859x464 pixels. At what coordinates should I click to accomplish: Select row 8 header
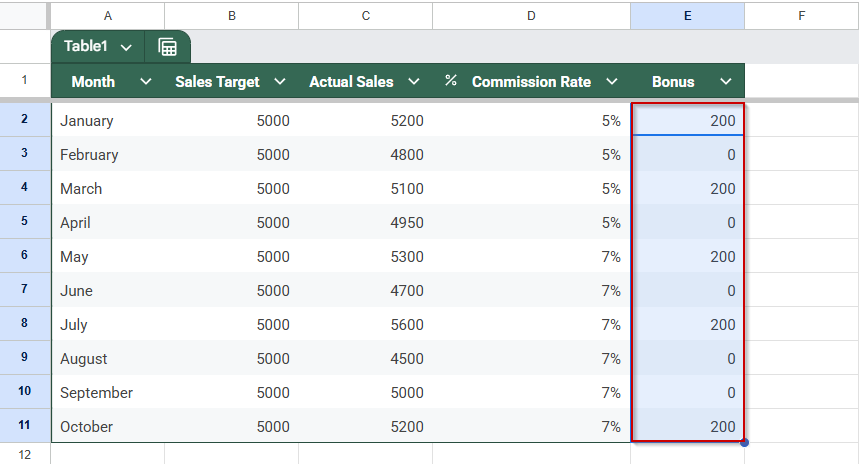pos(24,323)
